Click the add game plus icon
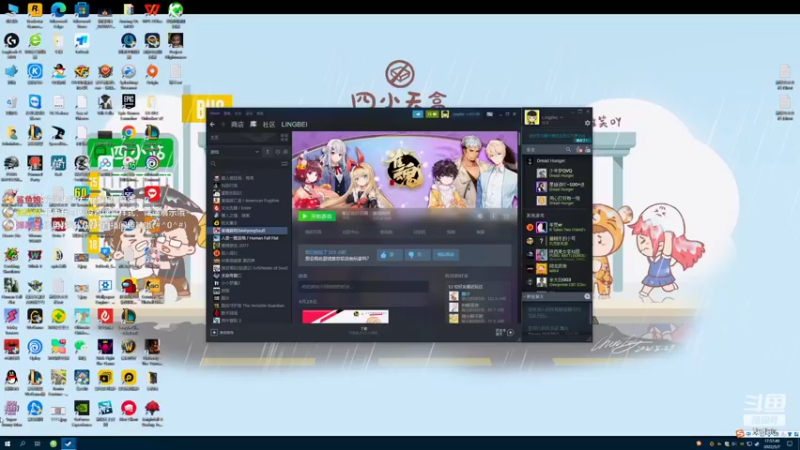 pyautogui.click(x=214, y=333)
